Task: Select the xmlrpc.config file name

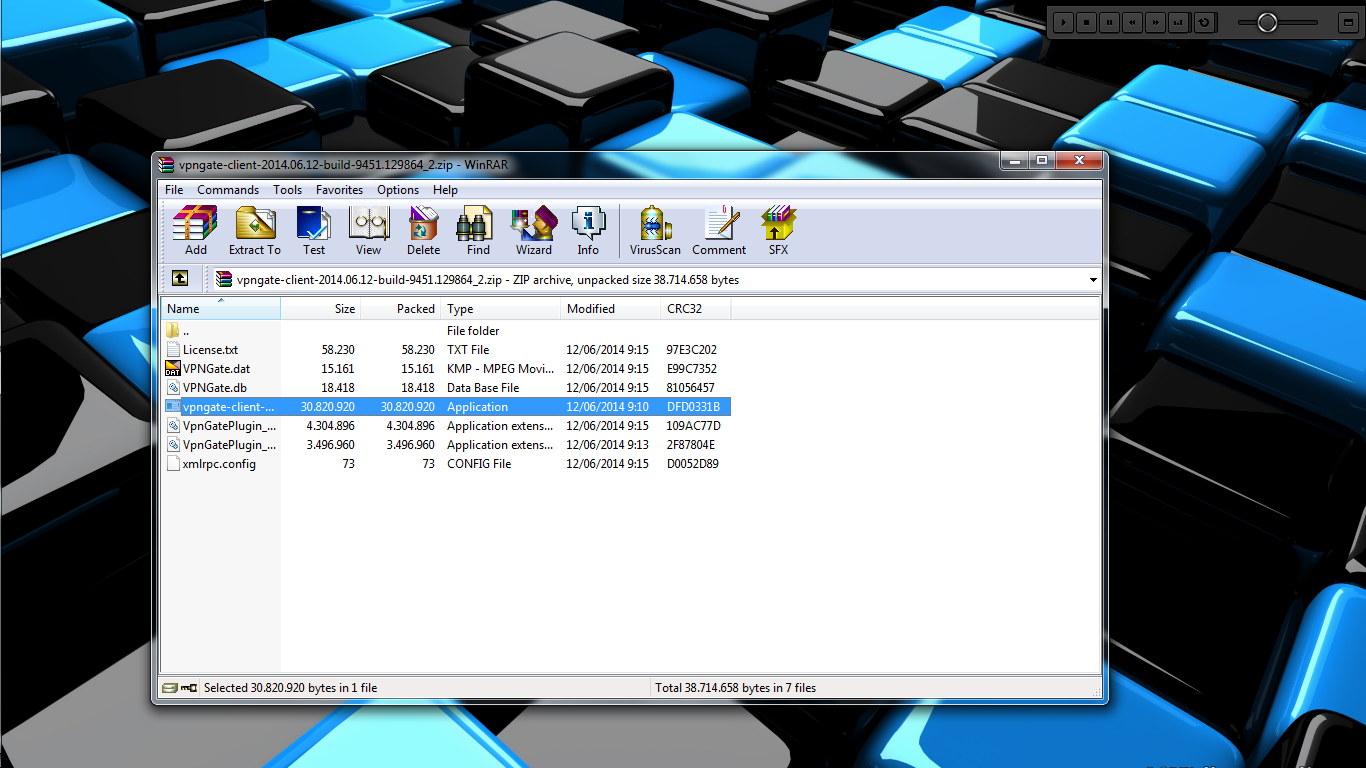Action: (x=219, y=464)
